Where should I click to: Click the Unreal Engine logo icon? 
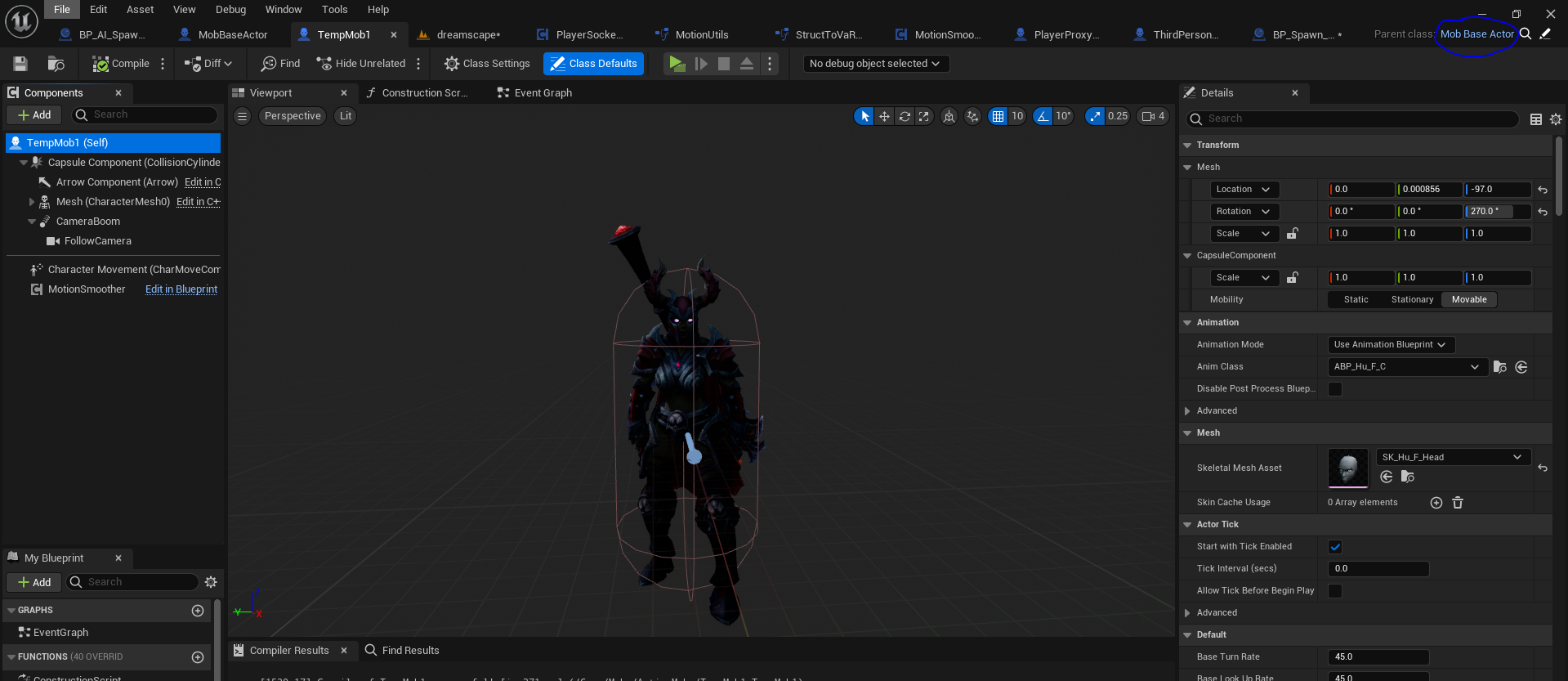[x=22, y=21]
